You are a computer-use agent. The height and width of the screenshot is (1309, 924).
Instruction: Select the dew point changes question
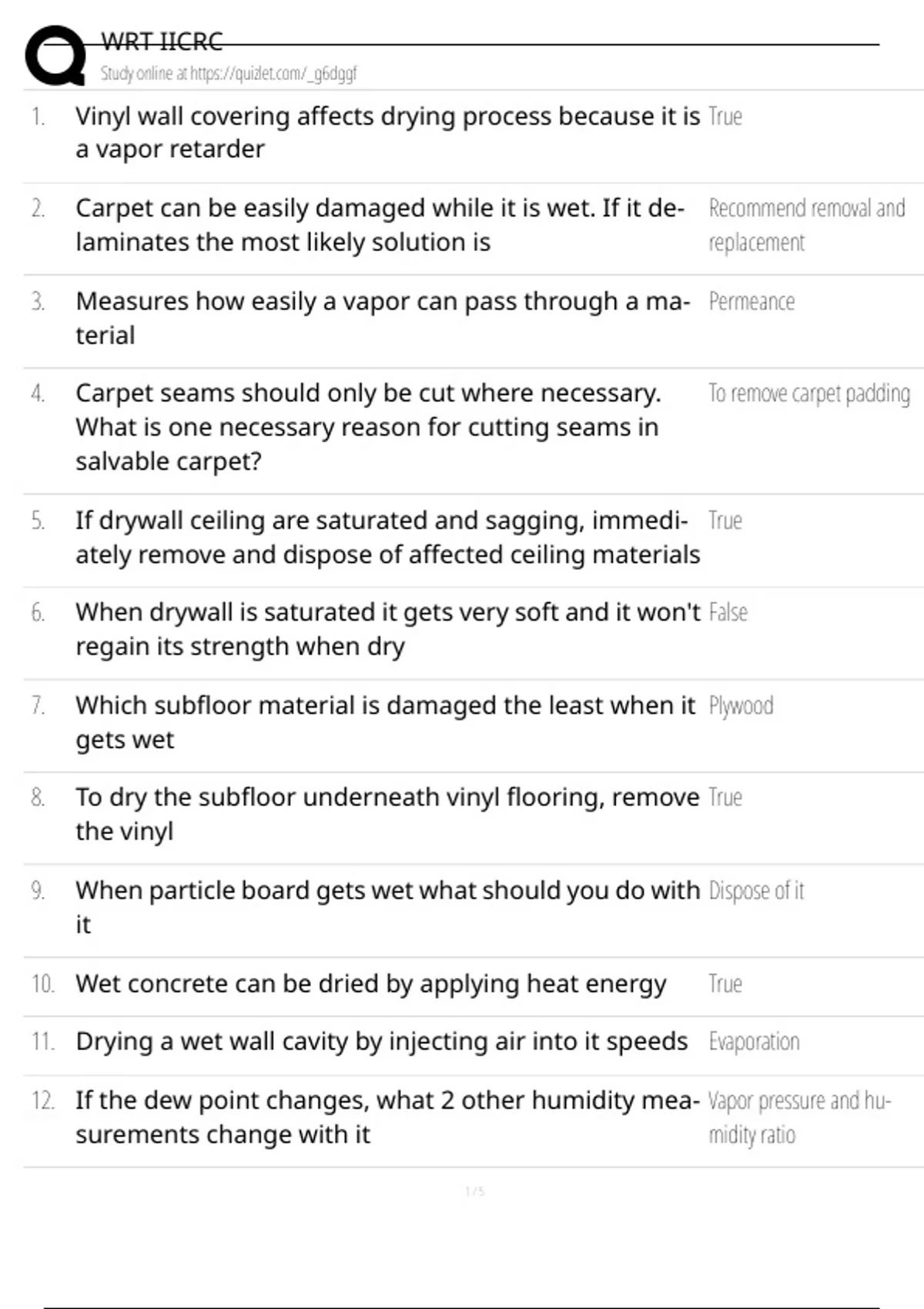pyautogui.click(x=387, y=1117)
